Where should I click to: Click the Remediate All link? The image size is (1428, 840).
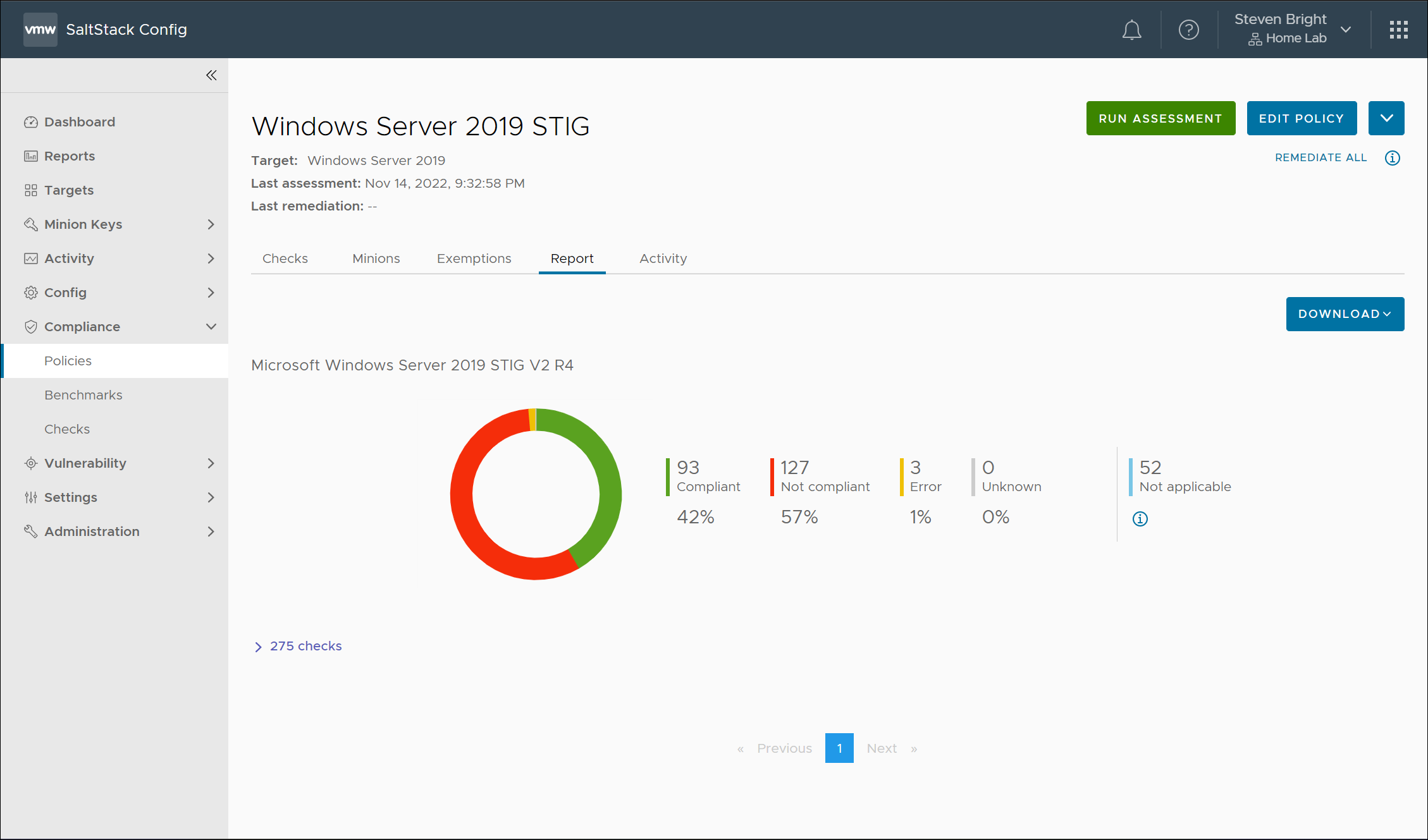point(1320,158)
